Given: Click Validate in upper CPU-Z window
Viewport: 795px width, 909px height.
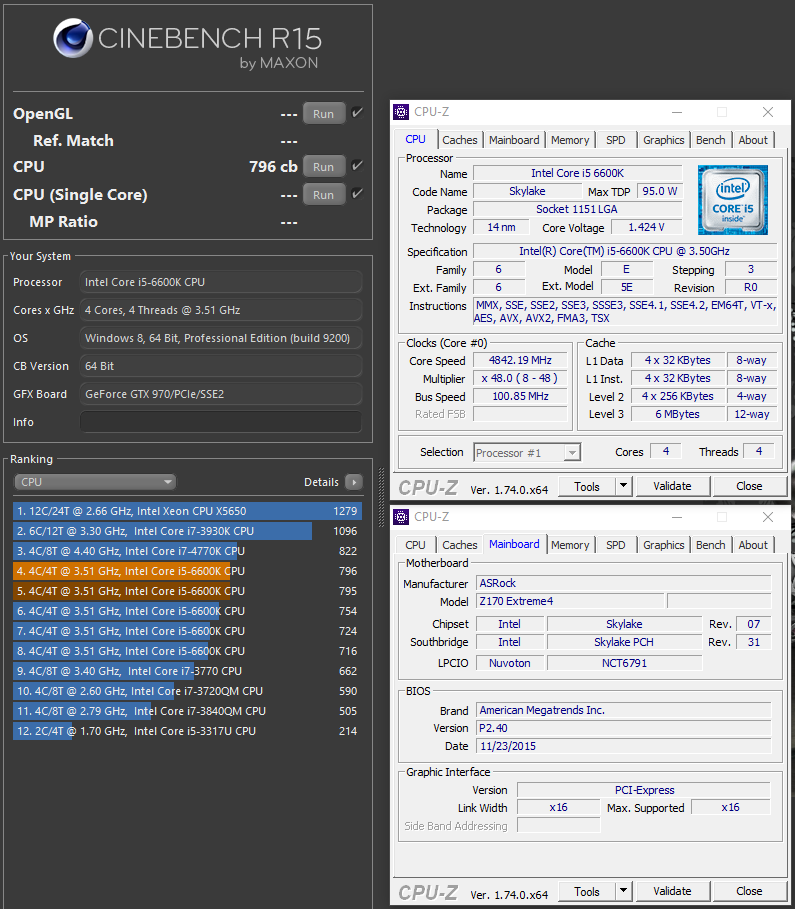Looking at the screenshot, I should 673,486.
